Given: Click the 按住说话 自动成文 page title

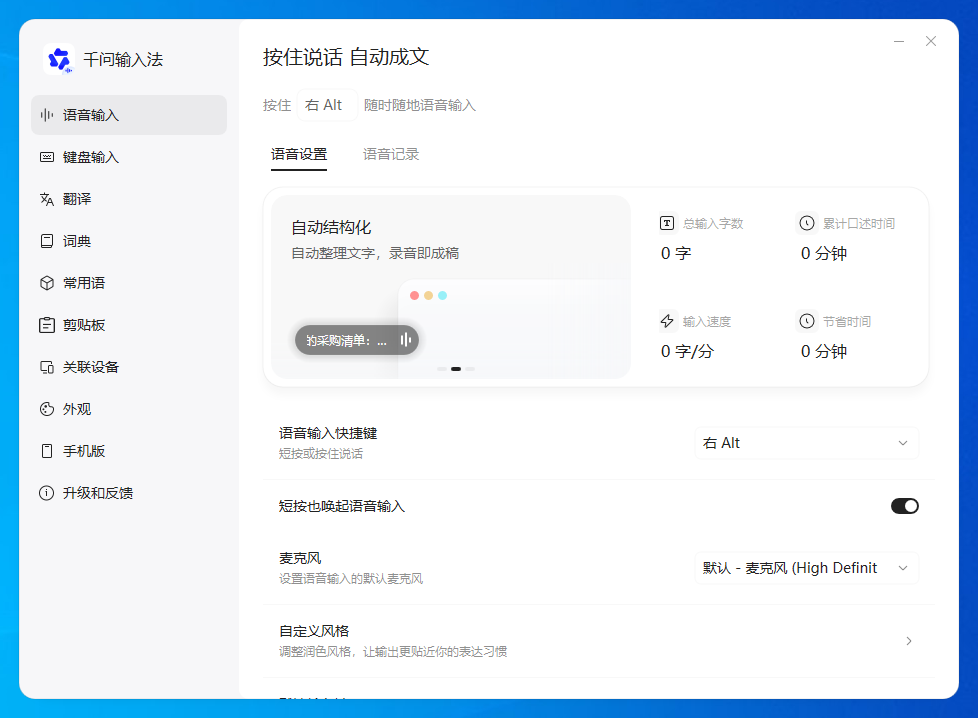Looking at the screenshot, I should pos(346,57).
